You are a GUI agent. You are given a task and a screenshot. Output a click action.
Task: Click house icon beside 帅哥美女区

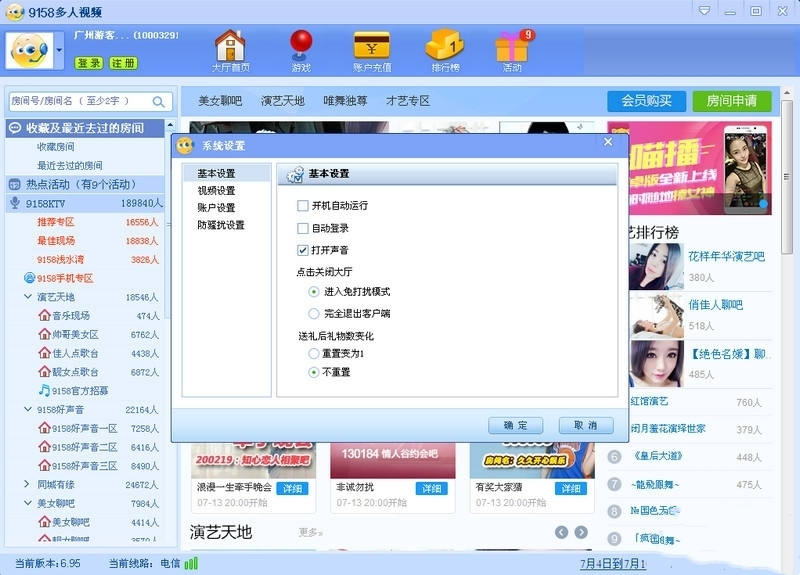44,334
